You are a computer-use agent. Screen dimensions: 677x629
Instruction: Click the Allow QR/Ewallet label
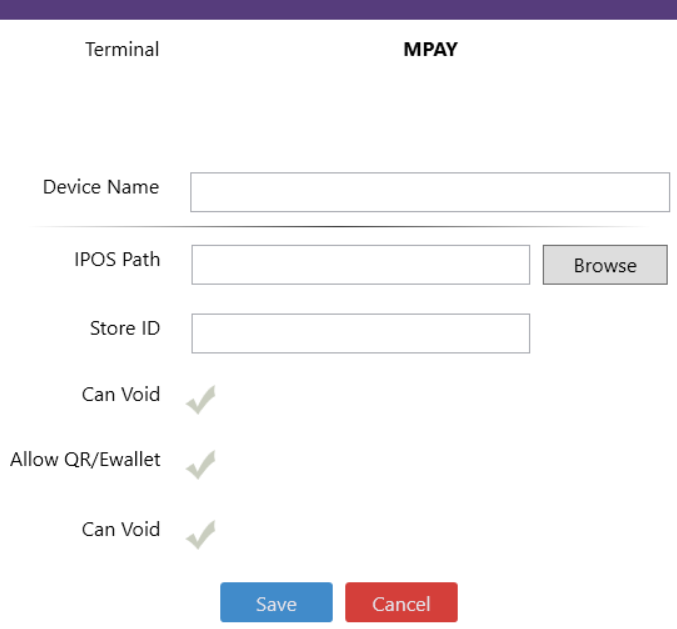coord(85,460)
